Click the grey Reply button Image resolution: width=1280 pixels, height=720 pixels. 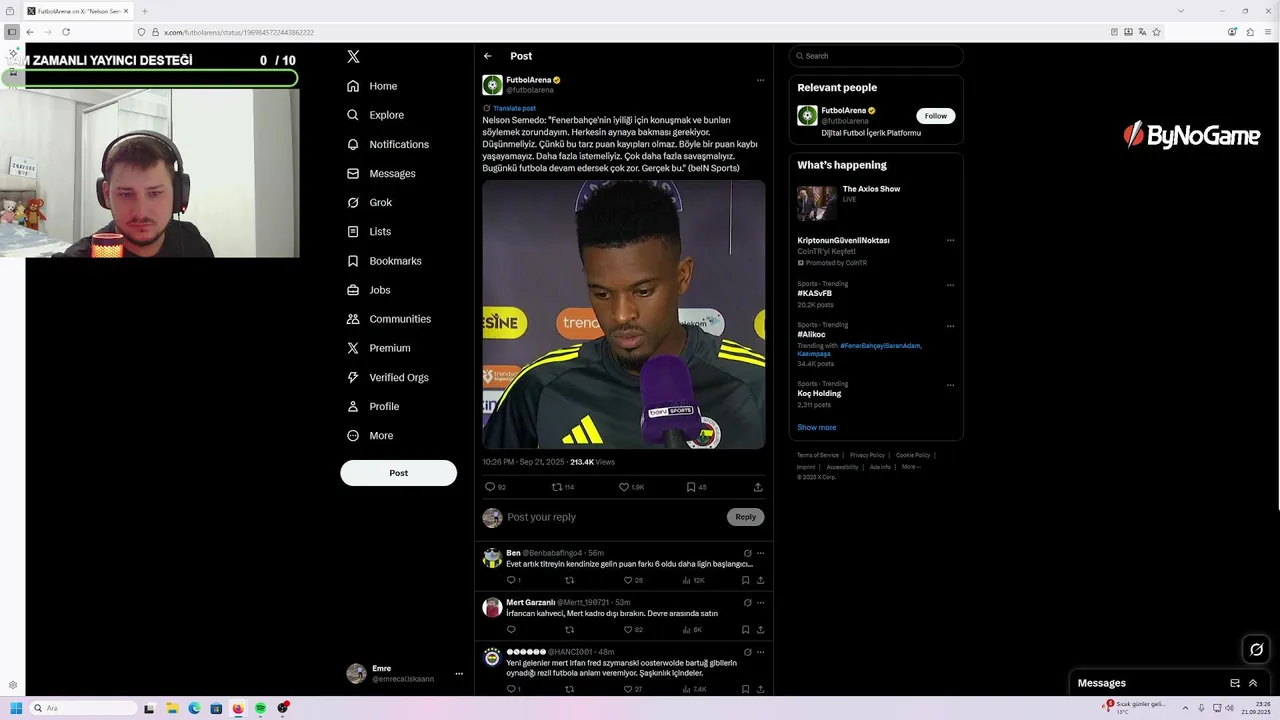click(x=746, y=517)
